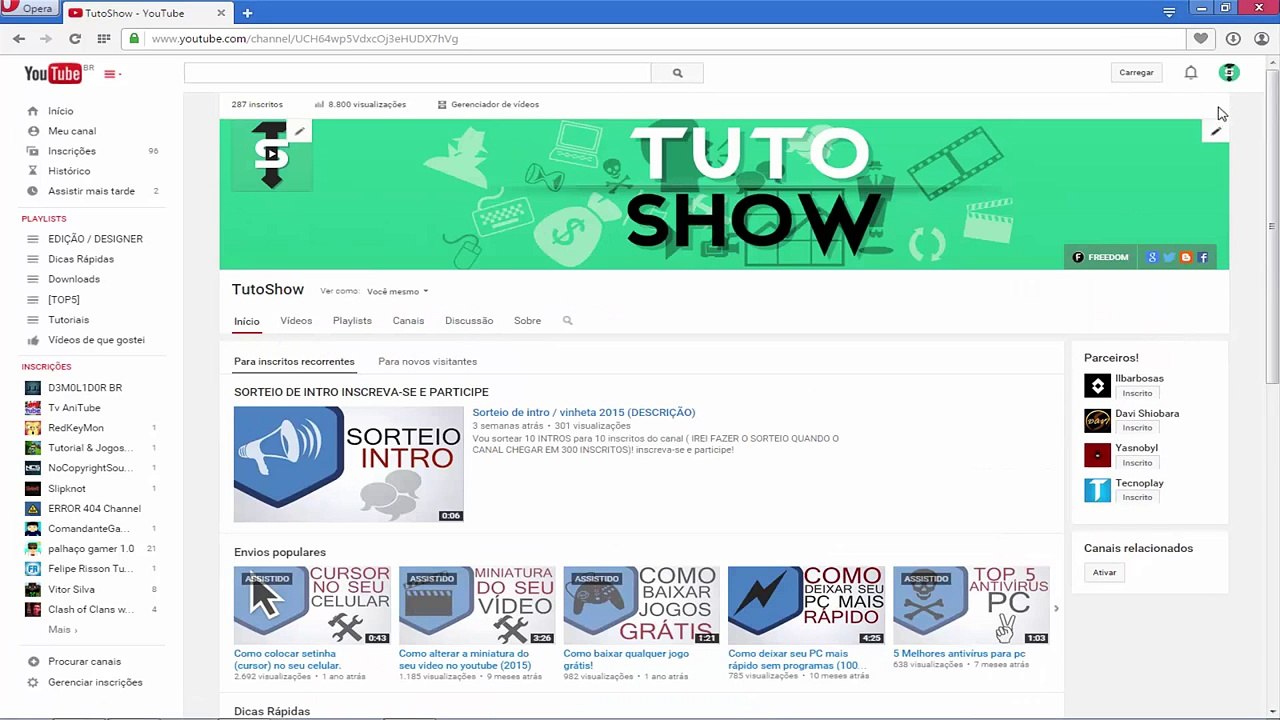Image resolution: width=1280 pixels, height=720 pixels.
Task: Open Como deixar seu PC mais rápido thumbnail
Action: (806, 605)
